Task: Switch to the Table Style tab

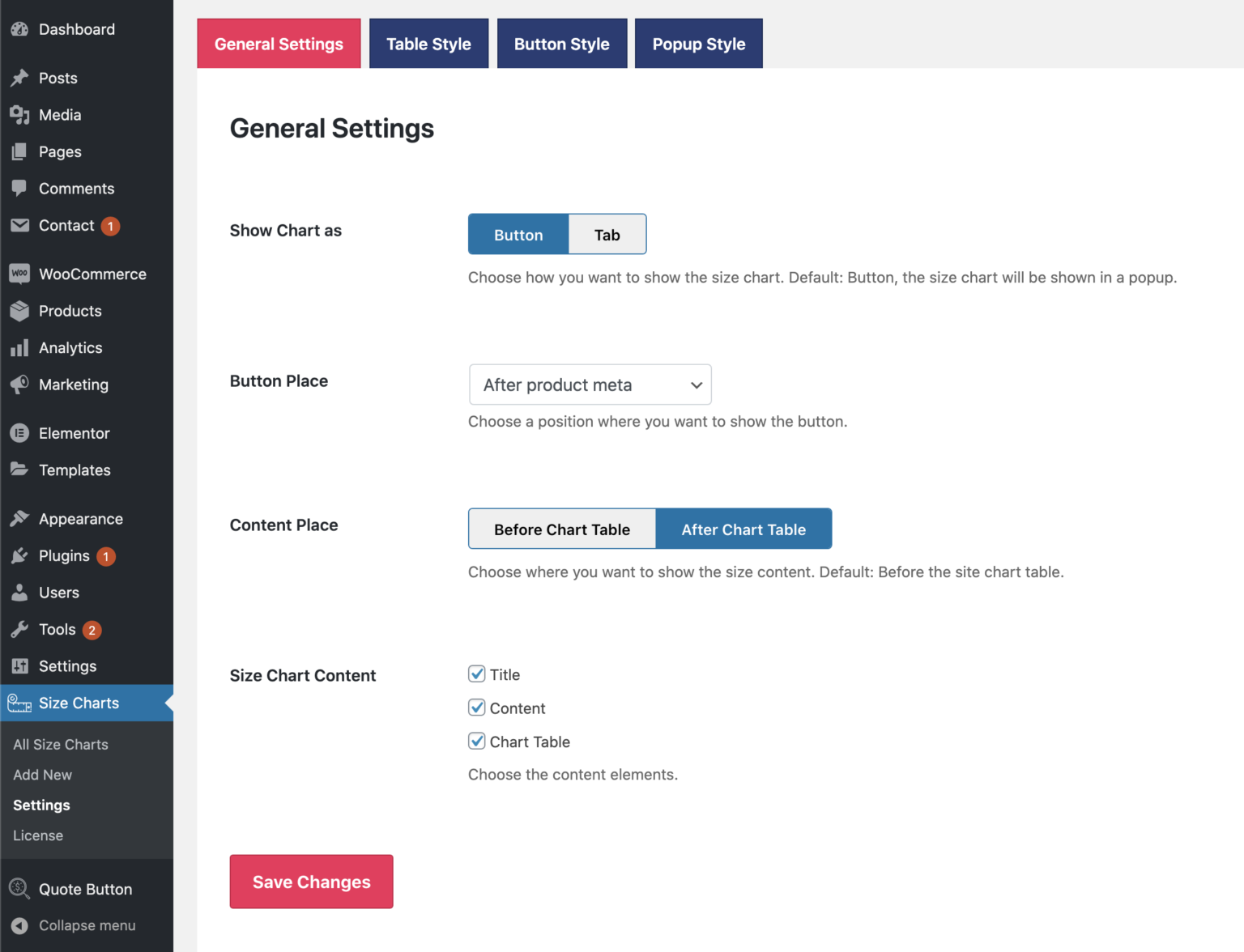Action: tap(428, 43)
